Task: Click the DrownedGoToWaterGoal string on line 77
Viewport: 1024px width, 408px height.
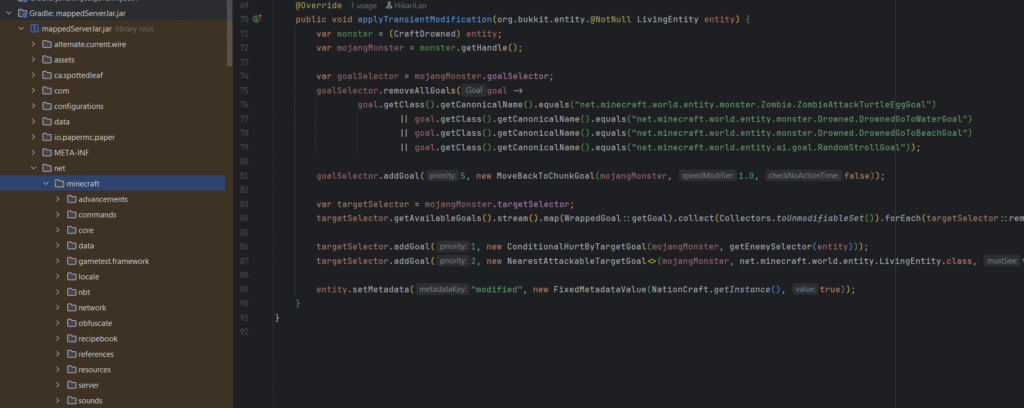Action: click(x=800, y=119)
